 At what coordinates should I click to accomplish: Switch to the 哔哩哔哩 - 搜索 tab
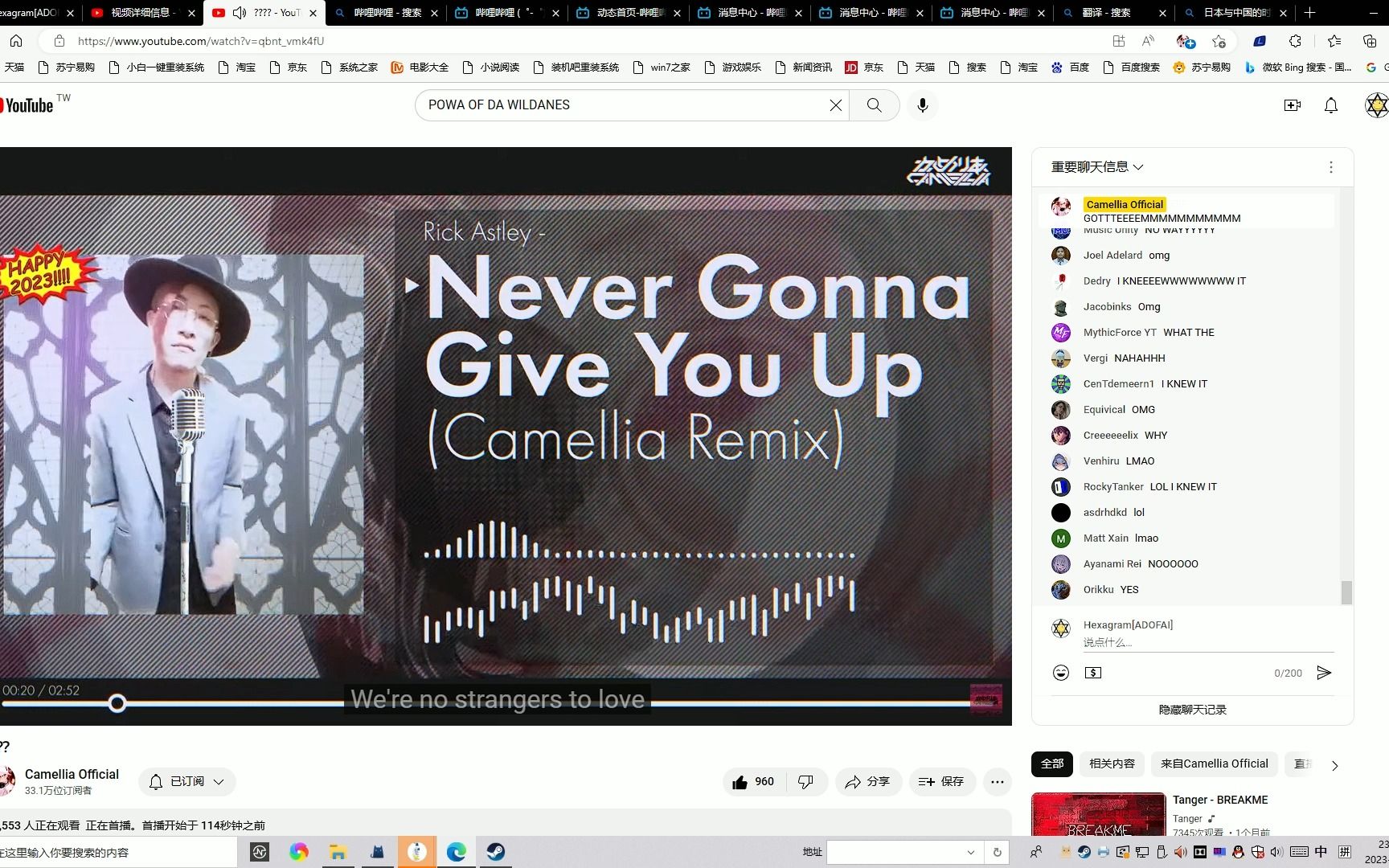(386, 12)
